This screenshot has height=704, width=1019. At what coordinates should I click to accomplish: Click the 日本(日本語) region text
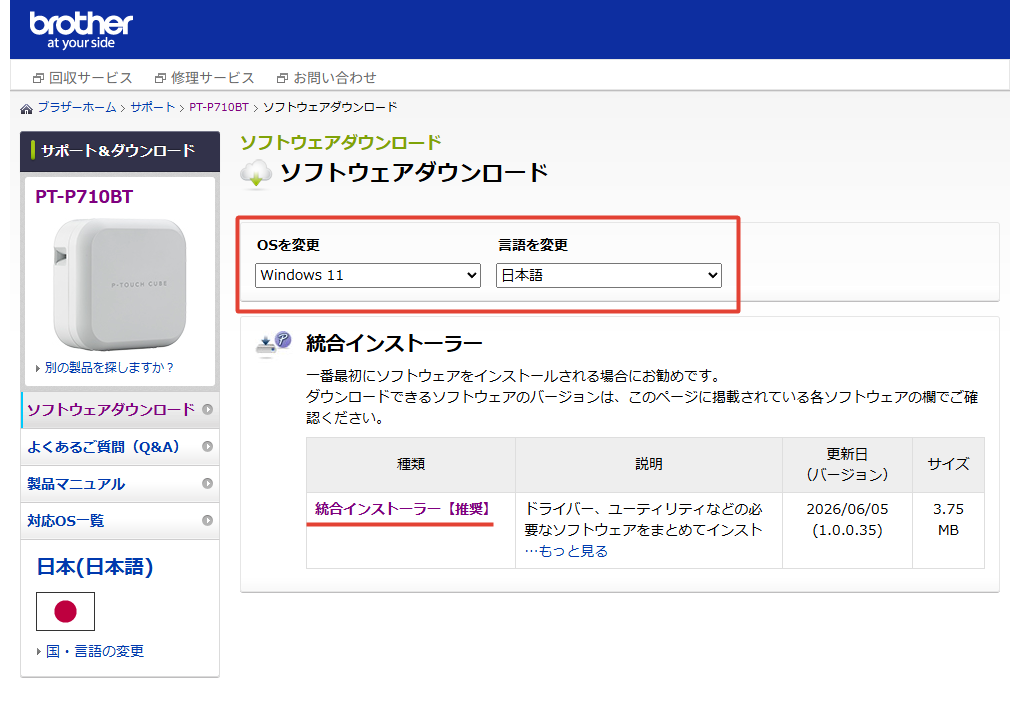tap(95, 567)
